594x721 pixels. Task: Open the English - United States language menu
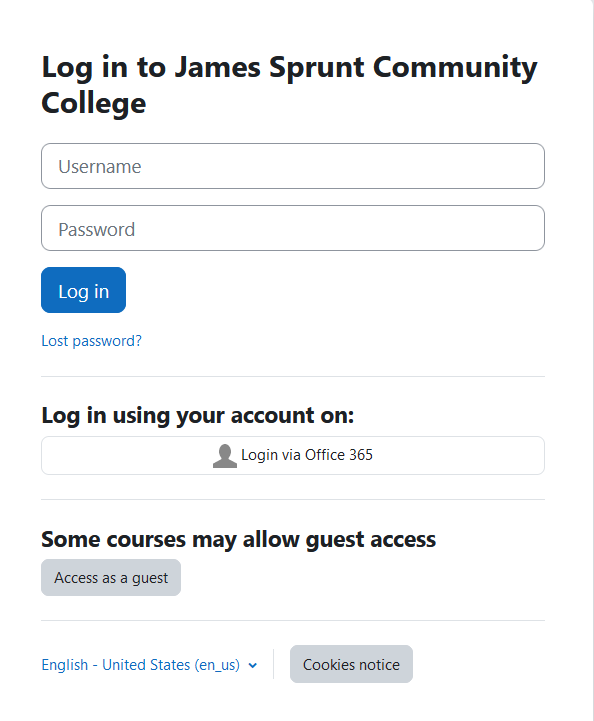149,664
